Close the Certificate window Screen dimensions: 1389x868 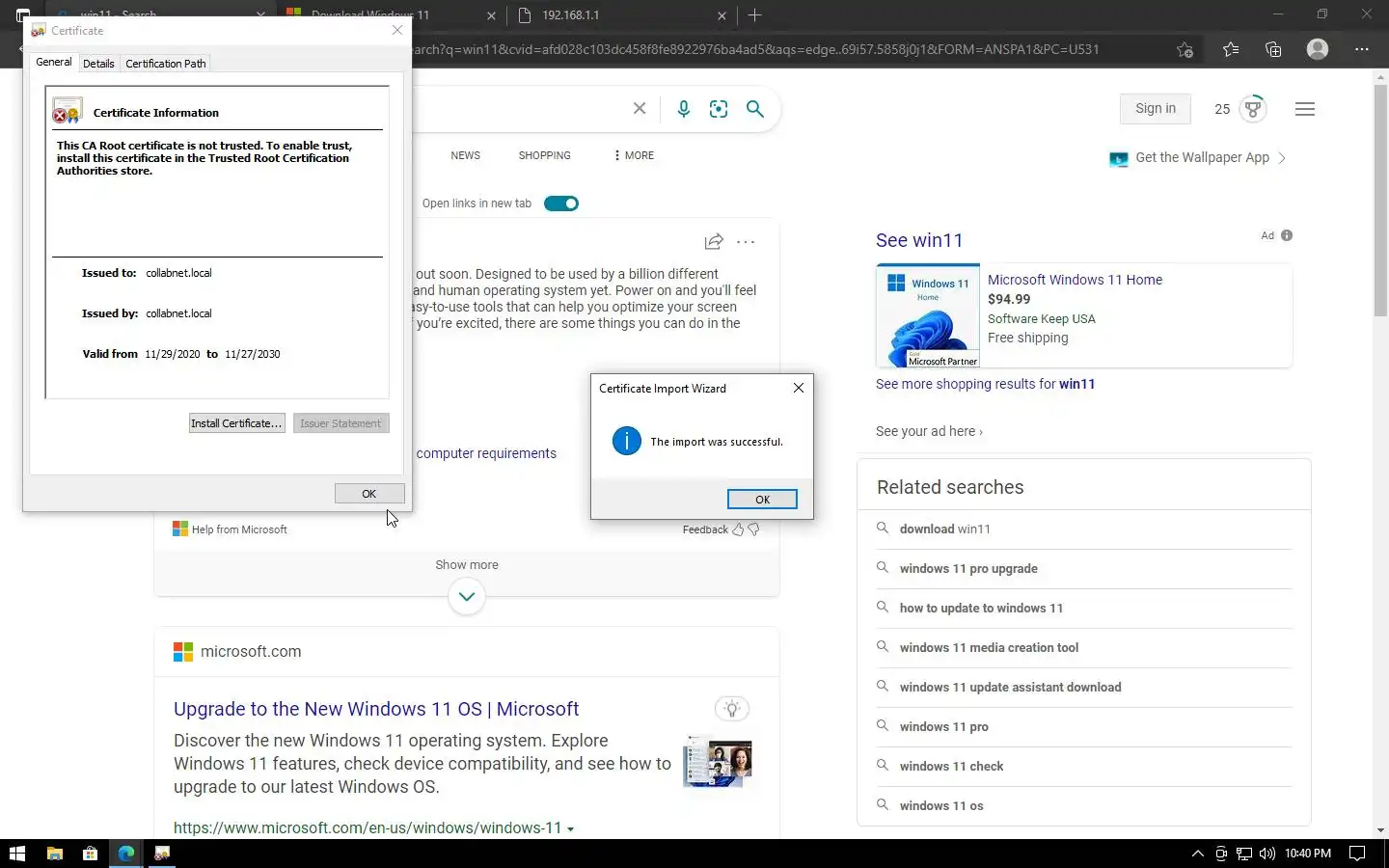(397, 31)
